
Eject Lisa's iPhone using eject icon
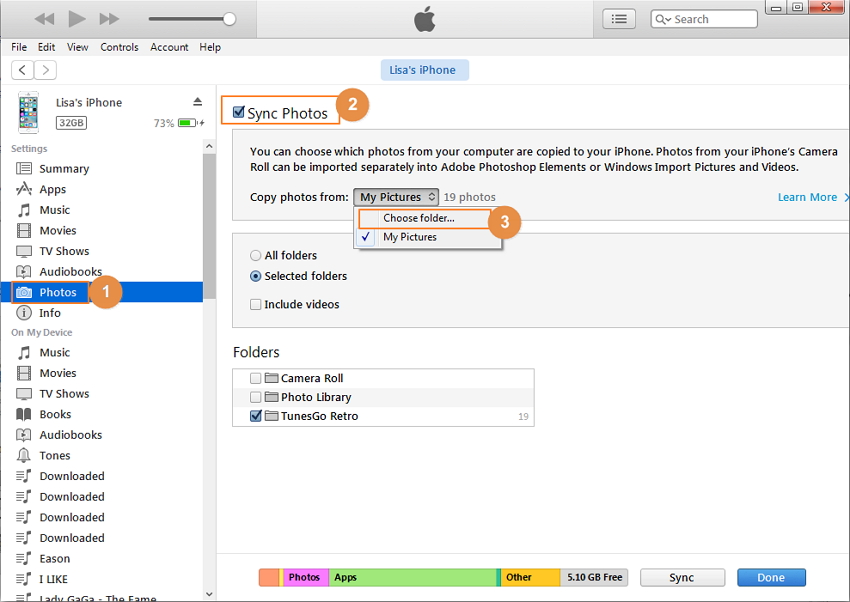(x=197, y=103)
